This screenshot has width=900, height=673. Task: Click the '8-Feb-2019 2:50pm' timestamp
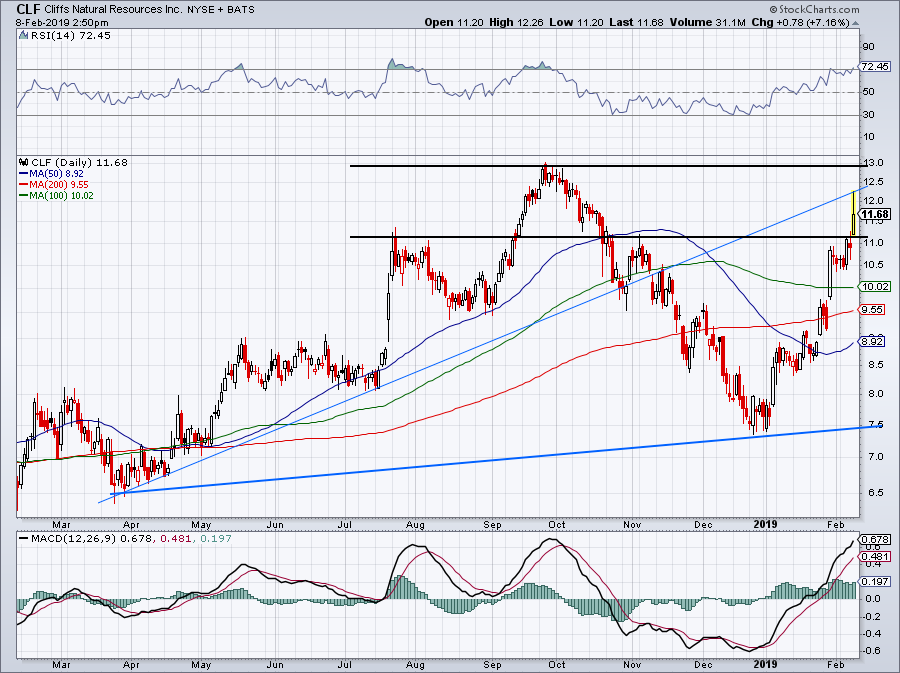62,22
